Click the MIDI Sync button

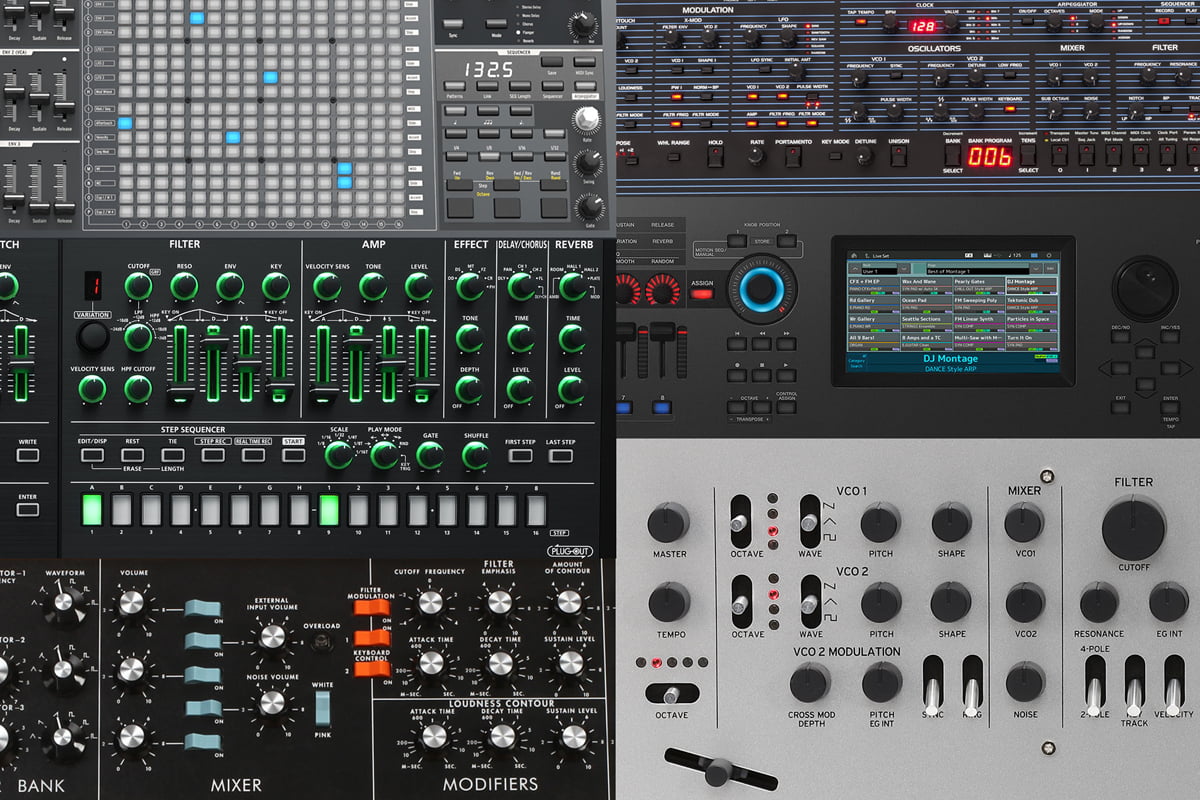click(x=585, y=62)
